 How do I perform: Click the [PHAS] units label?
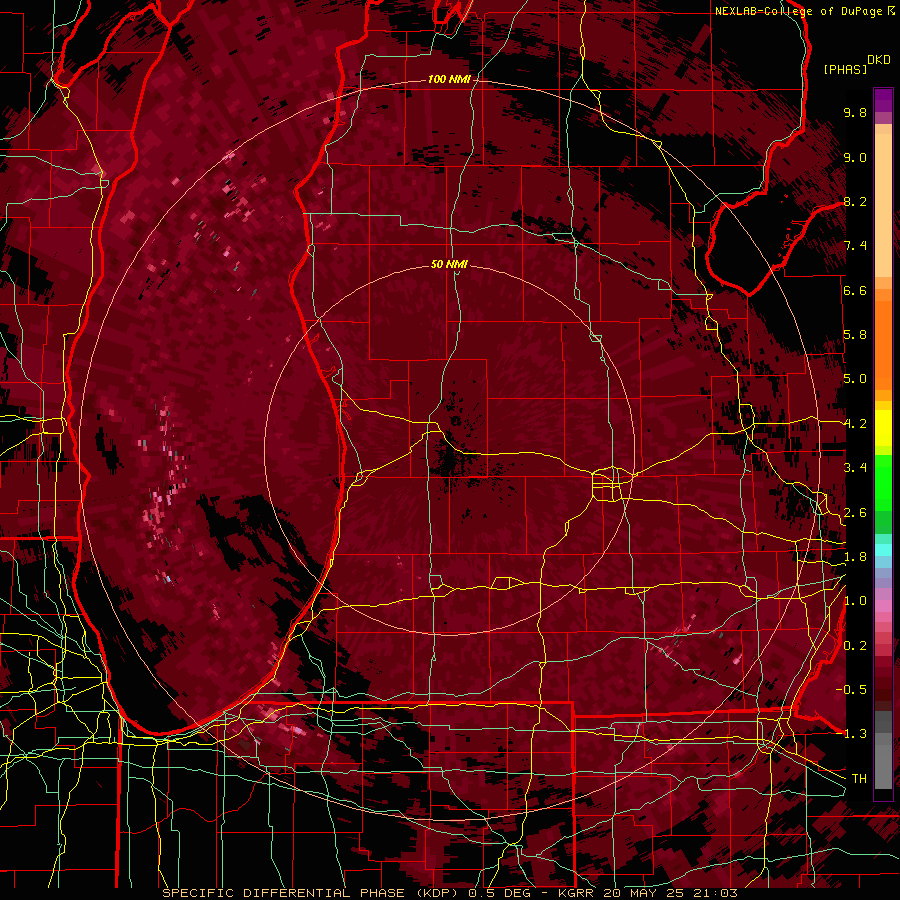pyautogui.click(x=845, y=70)
